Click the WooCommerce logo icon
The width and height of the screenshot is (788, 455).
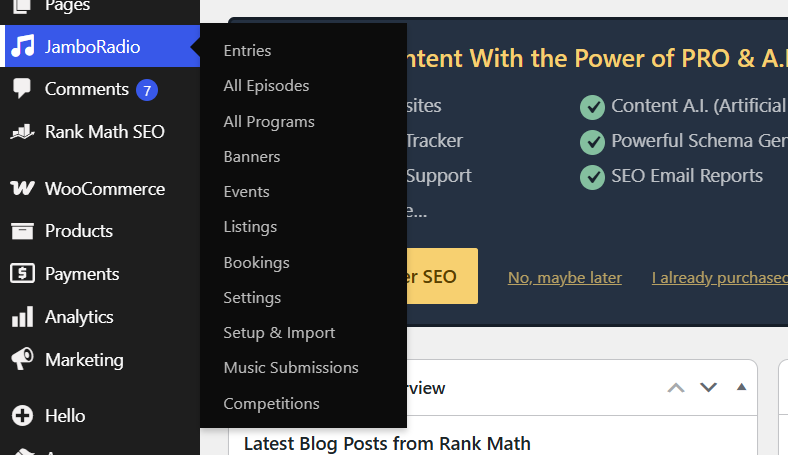22,189
